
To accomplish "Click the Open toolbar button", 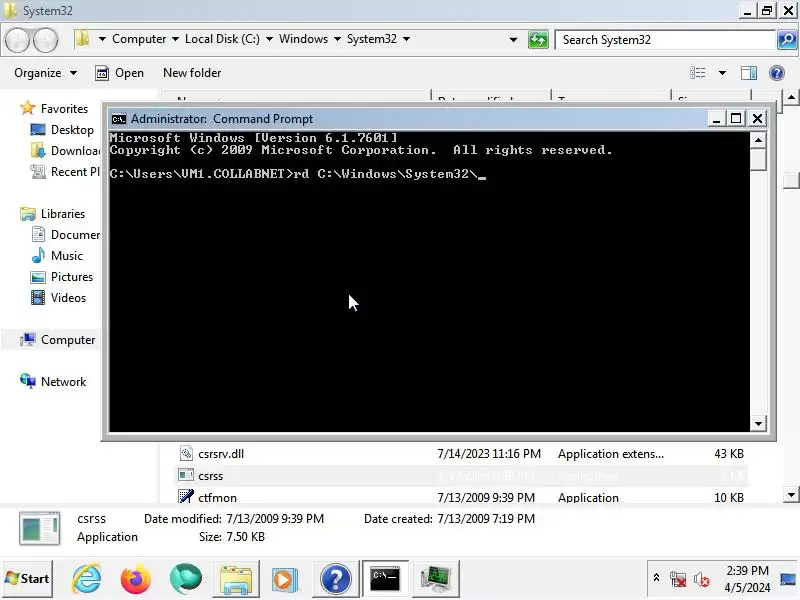I will click(x=120, y=73).
